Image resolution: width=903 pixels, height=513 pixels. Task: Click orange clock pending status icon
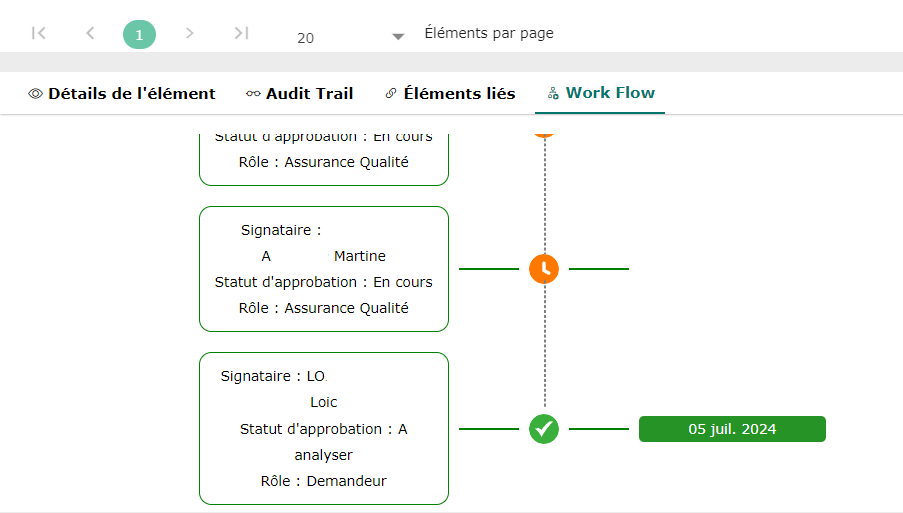click(544, 269)
